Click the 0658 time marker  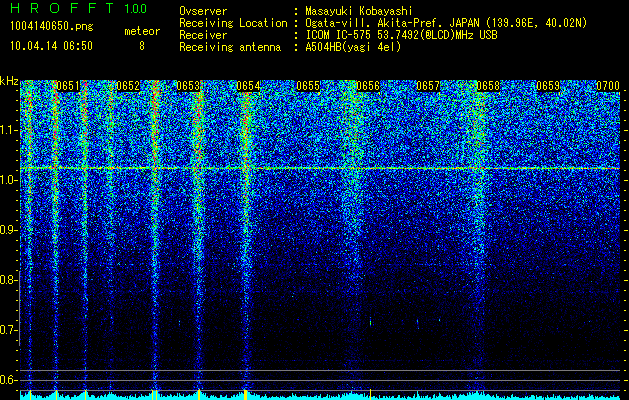(488, 86)
